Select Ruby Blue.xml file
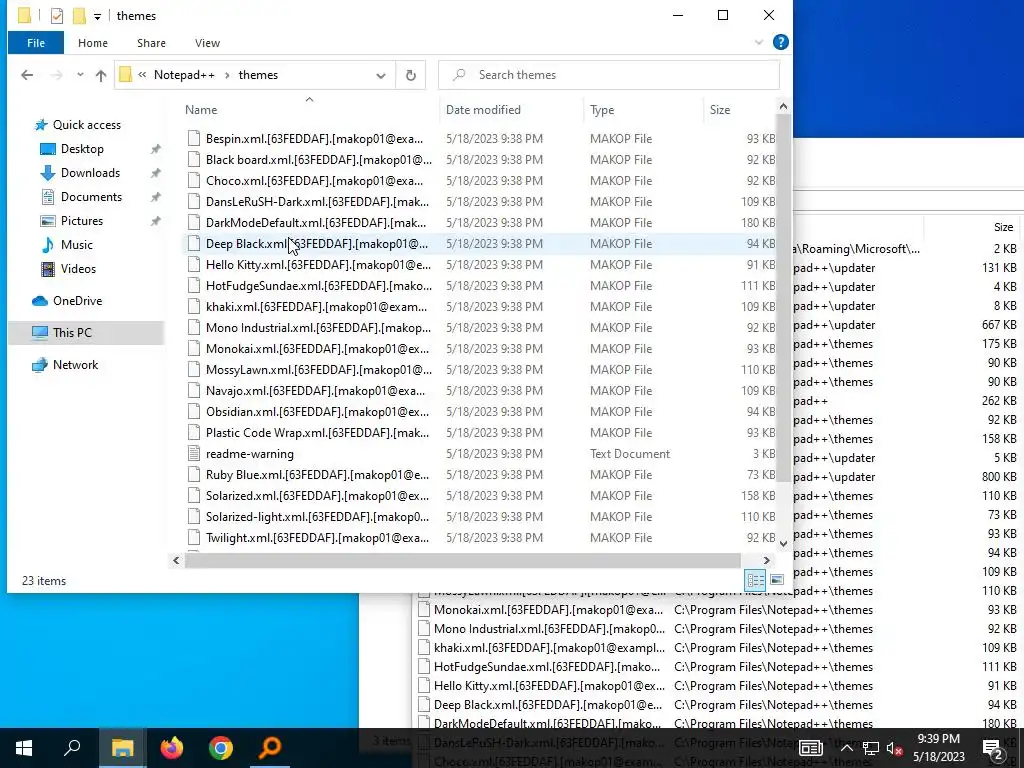The height and width of the screenshot is (768, 1024). (x=480, y=475)
